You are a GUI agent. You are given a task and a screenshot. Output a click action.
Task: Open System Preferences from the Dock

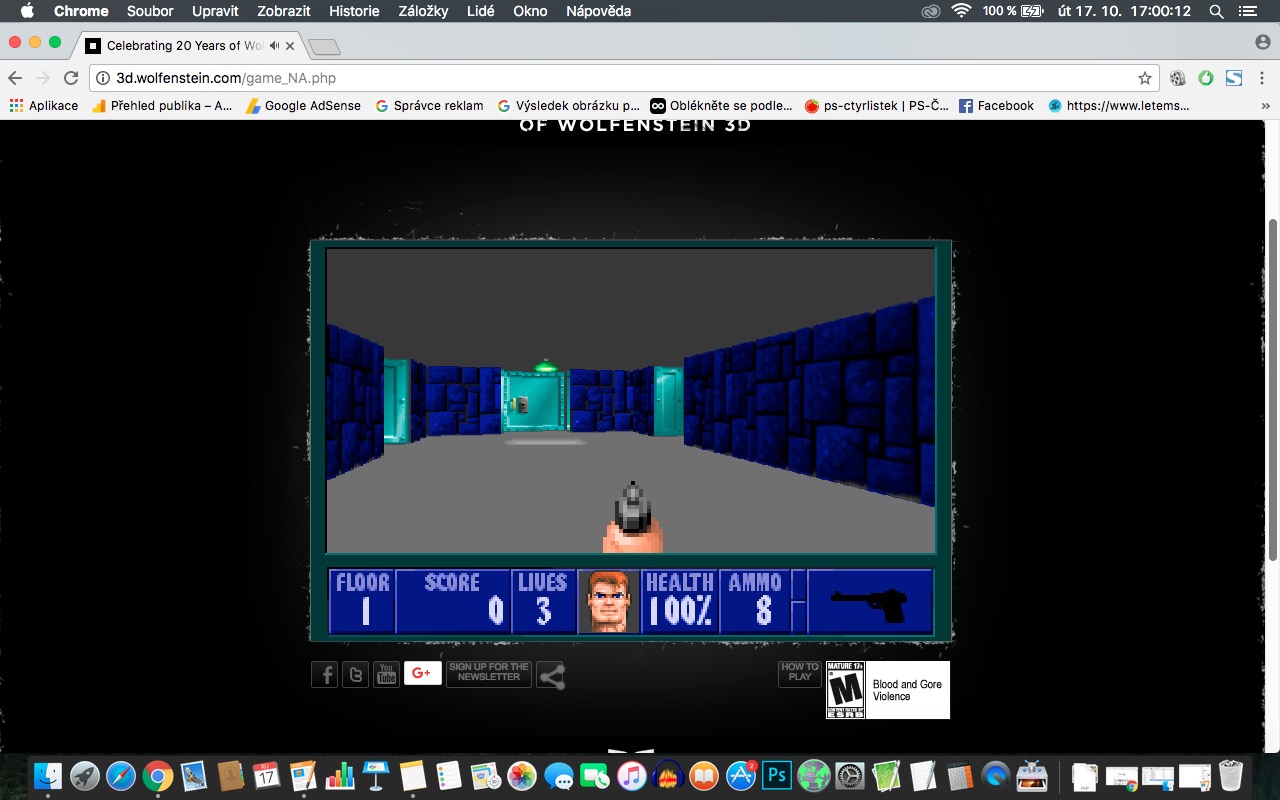point(850,776)
